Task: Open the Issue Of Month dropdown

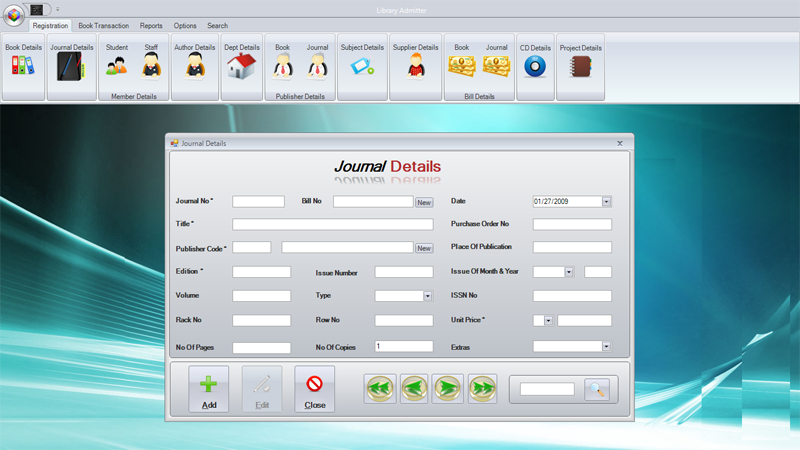Action: (x=569, y=272)
